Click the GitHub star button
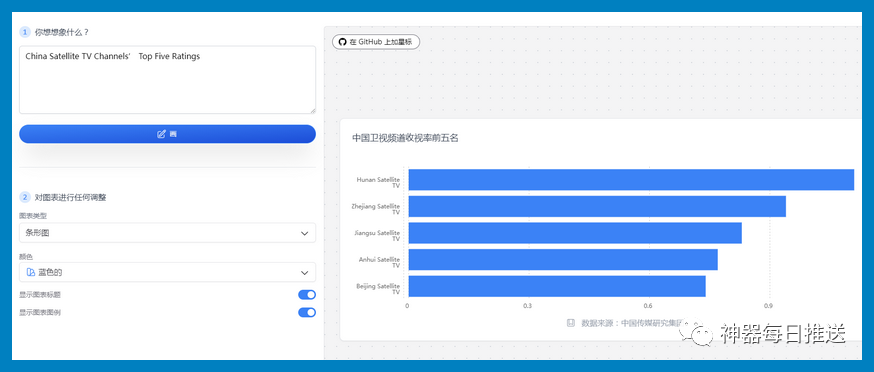 [x=376, y=42]
